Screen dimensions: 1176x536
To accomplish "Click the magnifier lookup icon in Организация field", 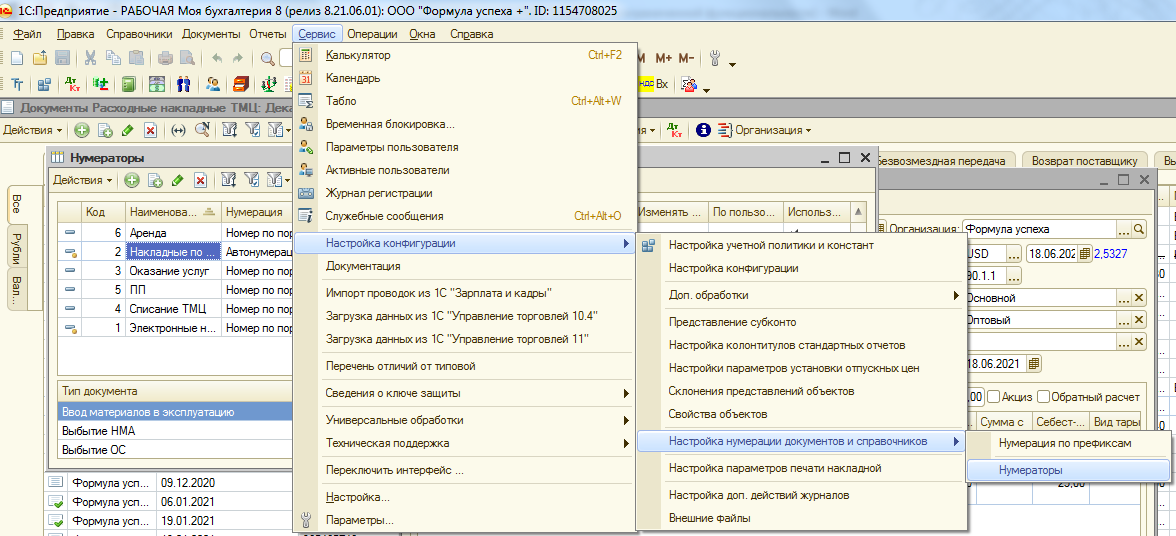I will [1137, 228].
